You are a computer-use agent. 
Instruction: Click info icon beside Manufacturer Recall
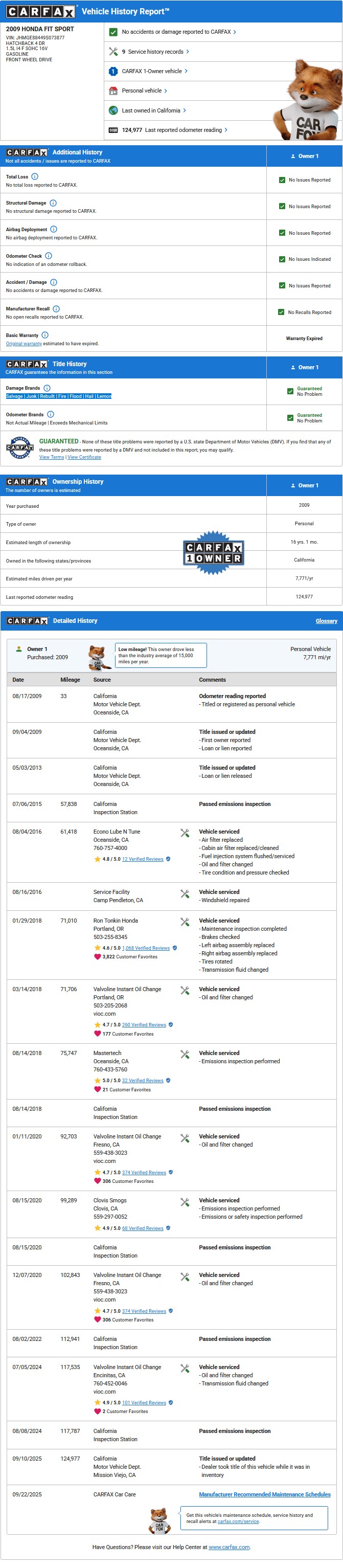coord(56,308)
